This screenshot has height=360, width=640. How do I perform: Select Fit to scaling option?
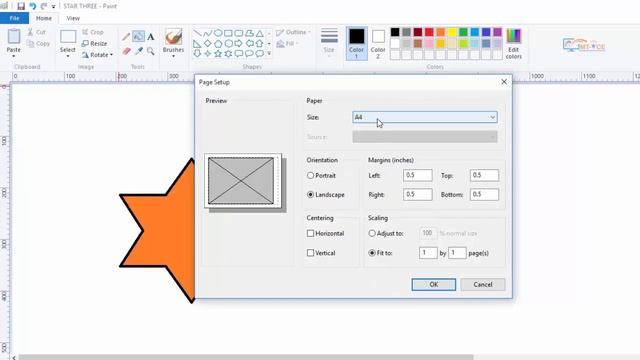(372, 253)
